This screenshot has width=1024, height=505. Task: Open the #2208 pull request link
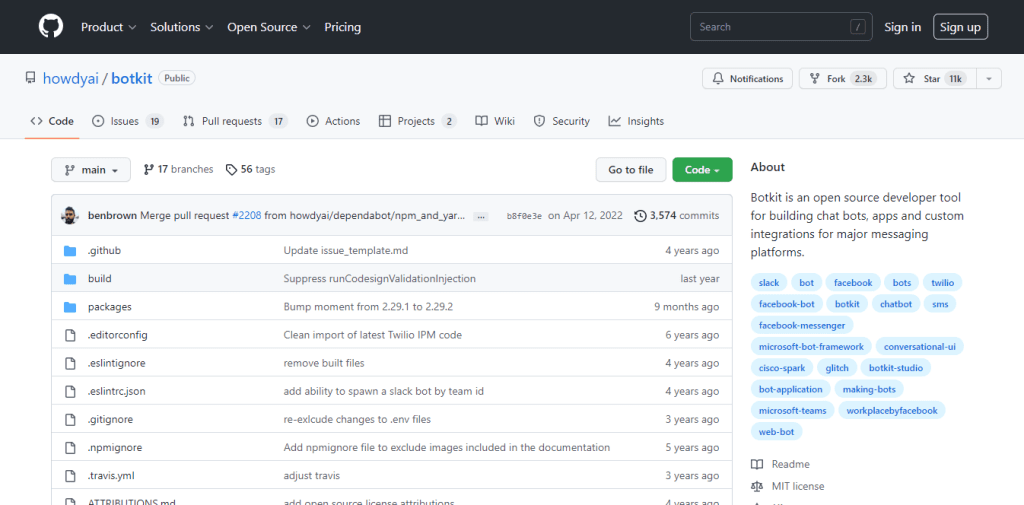tap(247, 216)
